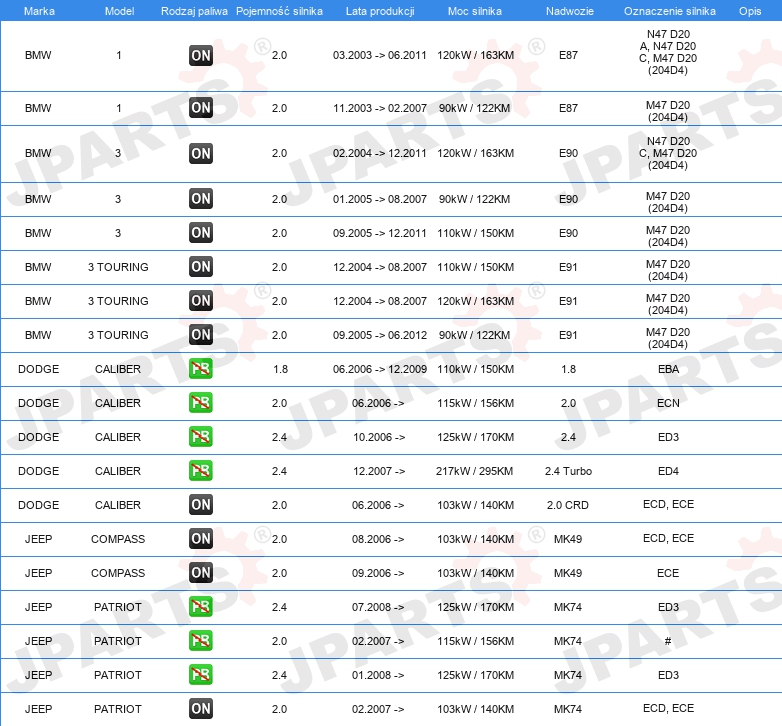
Task: Click the PB icon in the 01.2008 Jeep Patriot row
Action: (200, 674)
